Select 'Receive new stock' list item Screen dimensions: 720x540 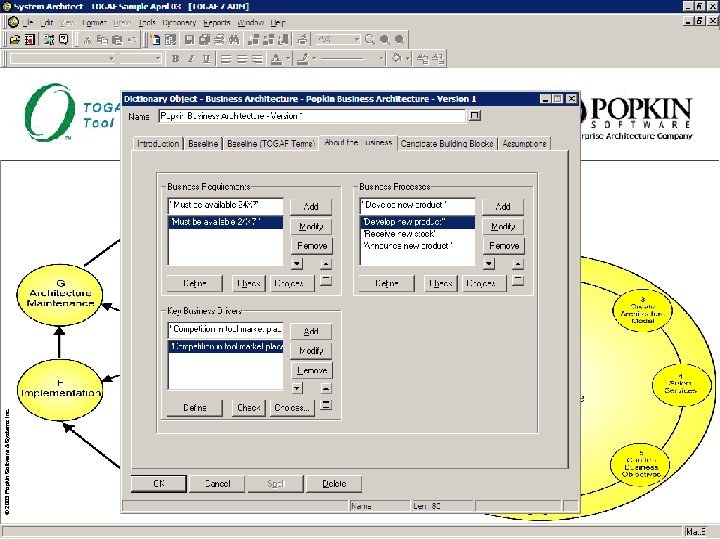(x=417, y=234)
